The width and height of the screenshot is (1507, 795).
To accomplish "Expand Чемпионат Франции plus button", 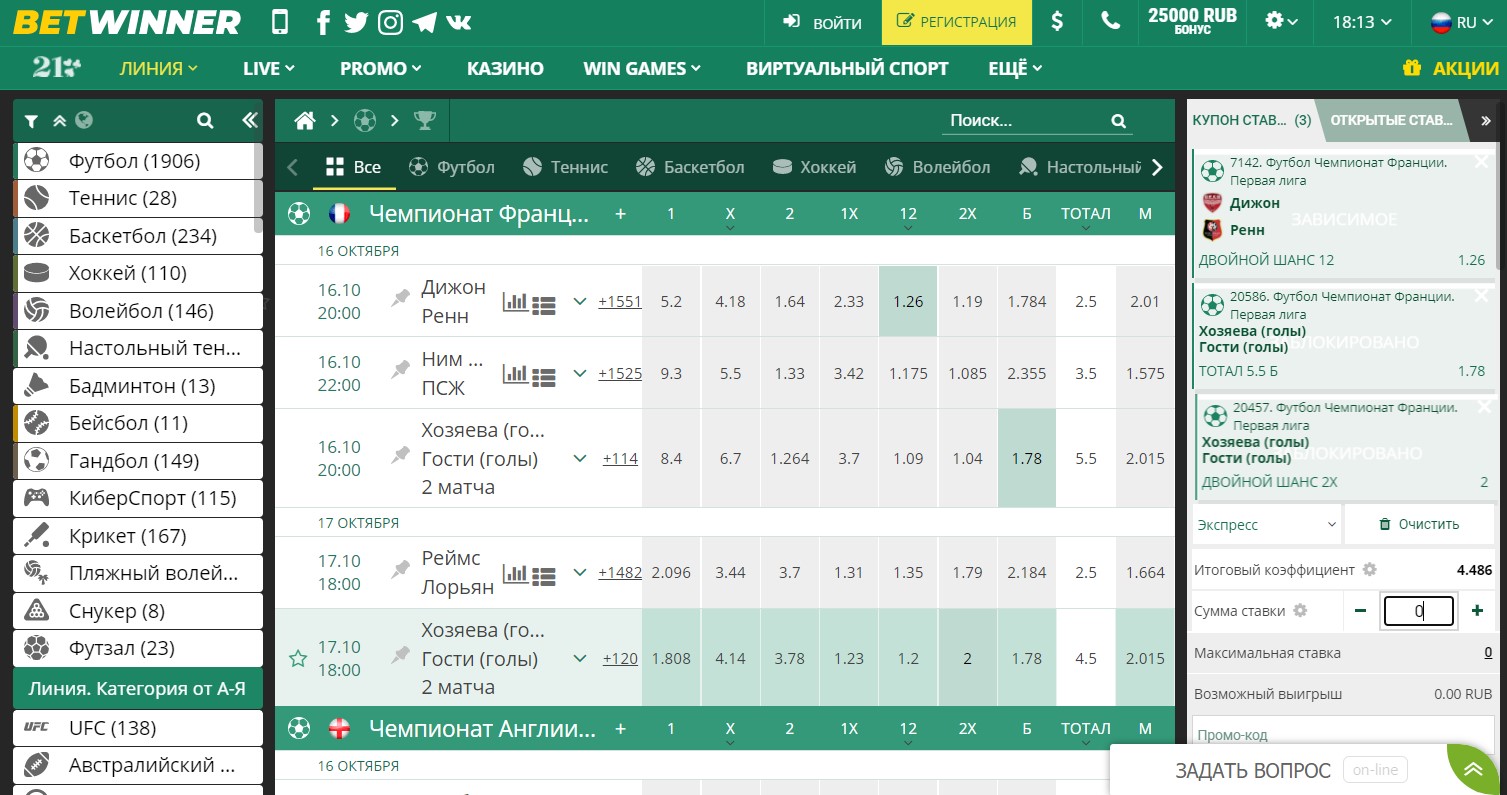I will coord(620,213).
